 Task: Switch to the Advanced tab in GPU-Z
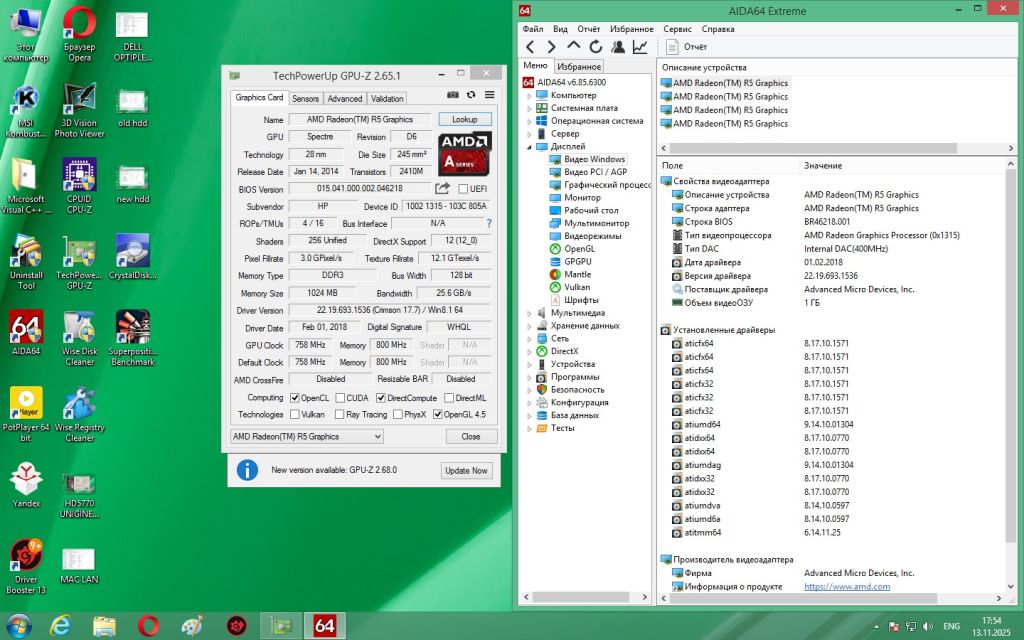click(345, 99)
